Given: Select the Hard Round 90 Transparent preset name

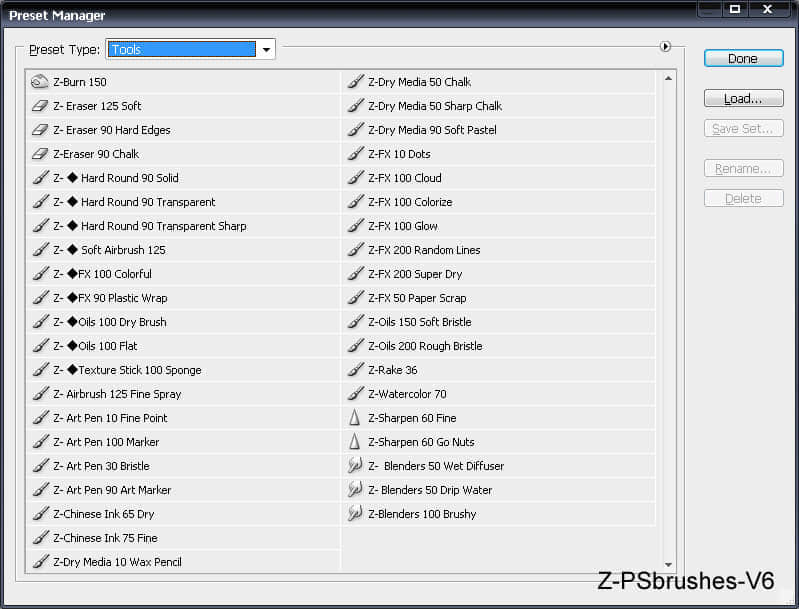Looking at the screenshot, I should pos(148,202).
